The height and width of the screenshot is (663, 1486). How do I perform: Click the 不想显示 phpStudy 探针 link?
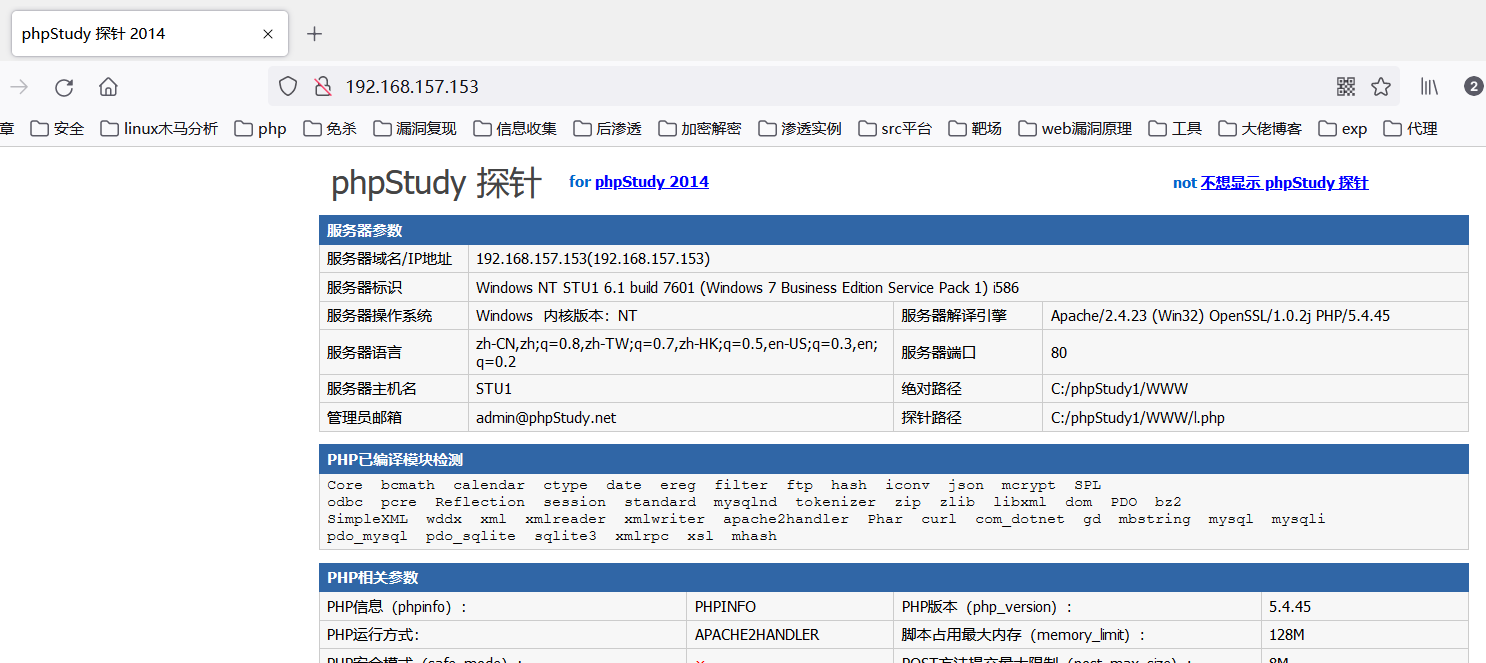[x=1284, y=183]
